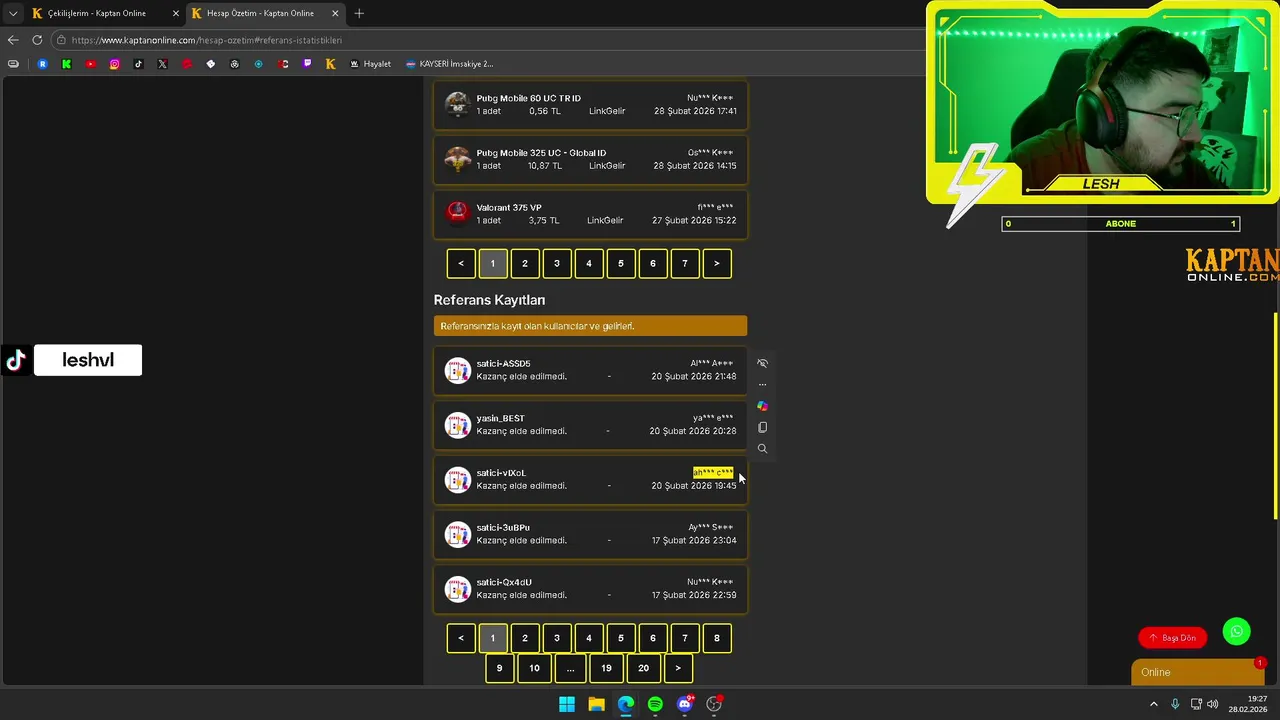1280x720 pixels.
Task: Select the yasin_BEST referral row
Action: tap(590, 425)
